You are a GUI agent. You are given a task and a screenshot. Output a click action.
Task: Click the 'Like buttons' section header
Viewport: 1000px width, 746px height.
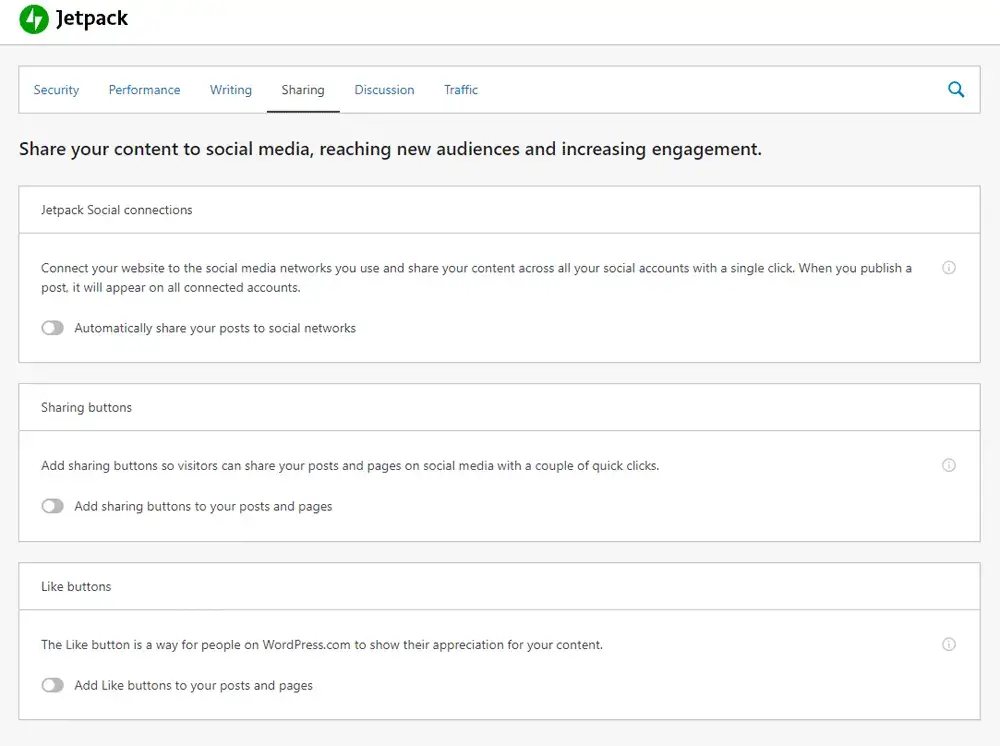(76, 587)
